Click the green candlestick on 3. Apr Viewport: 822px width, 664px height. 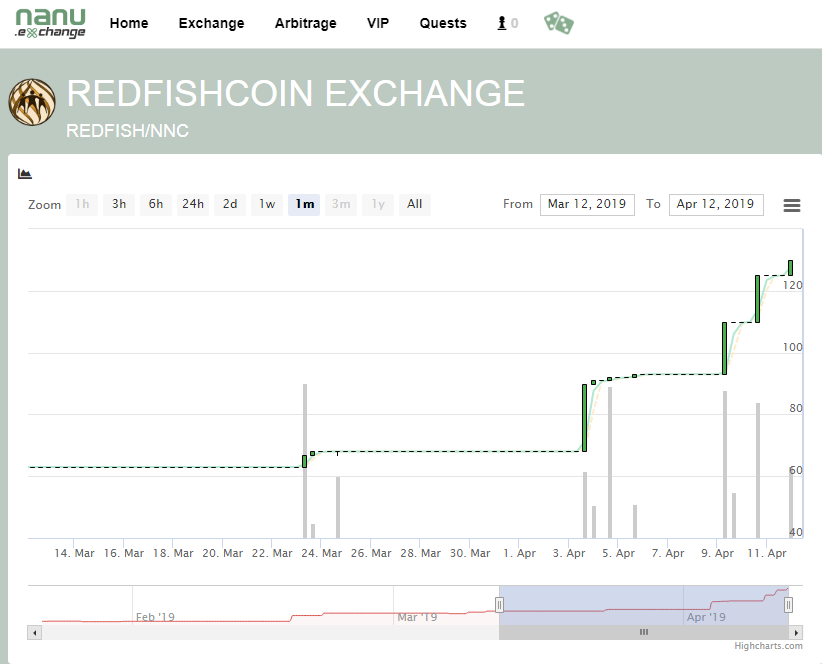585,418
